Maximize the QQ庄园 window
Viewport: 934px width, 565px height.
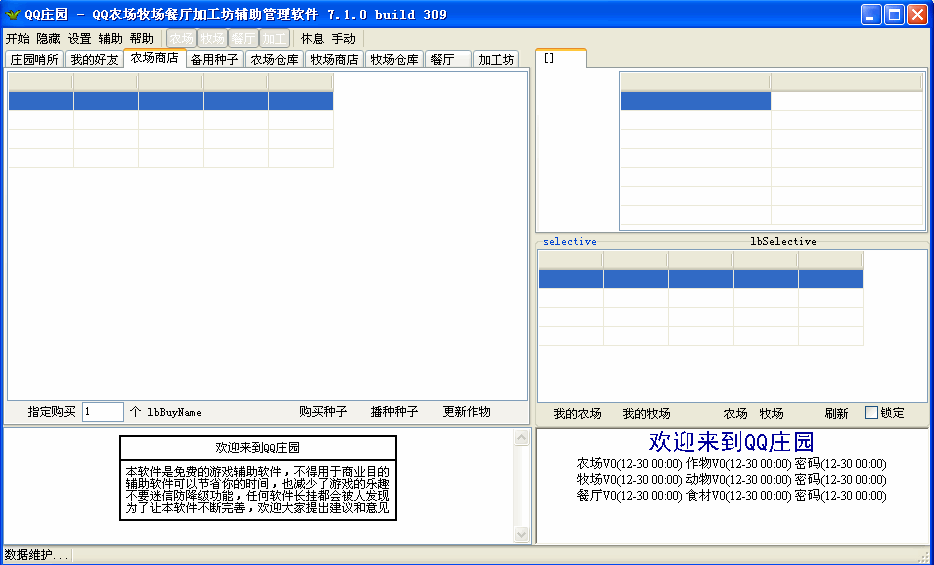(x=894, y=14)
